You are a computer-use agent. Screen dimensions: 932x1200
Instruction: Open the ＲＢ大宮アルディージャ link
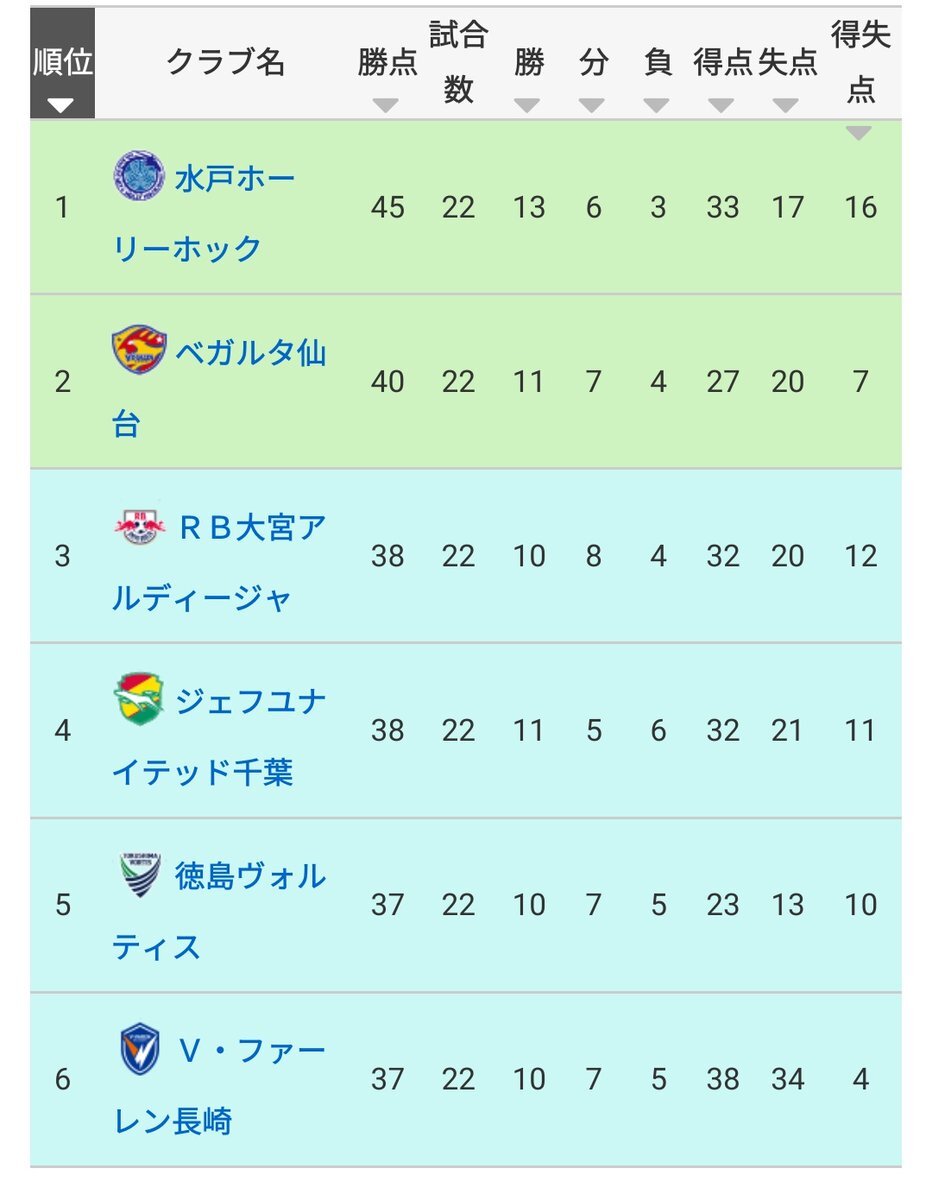pos(220,562)
